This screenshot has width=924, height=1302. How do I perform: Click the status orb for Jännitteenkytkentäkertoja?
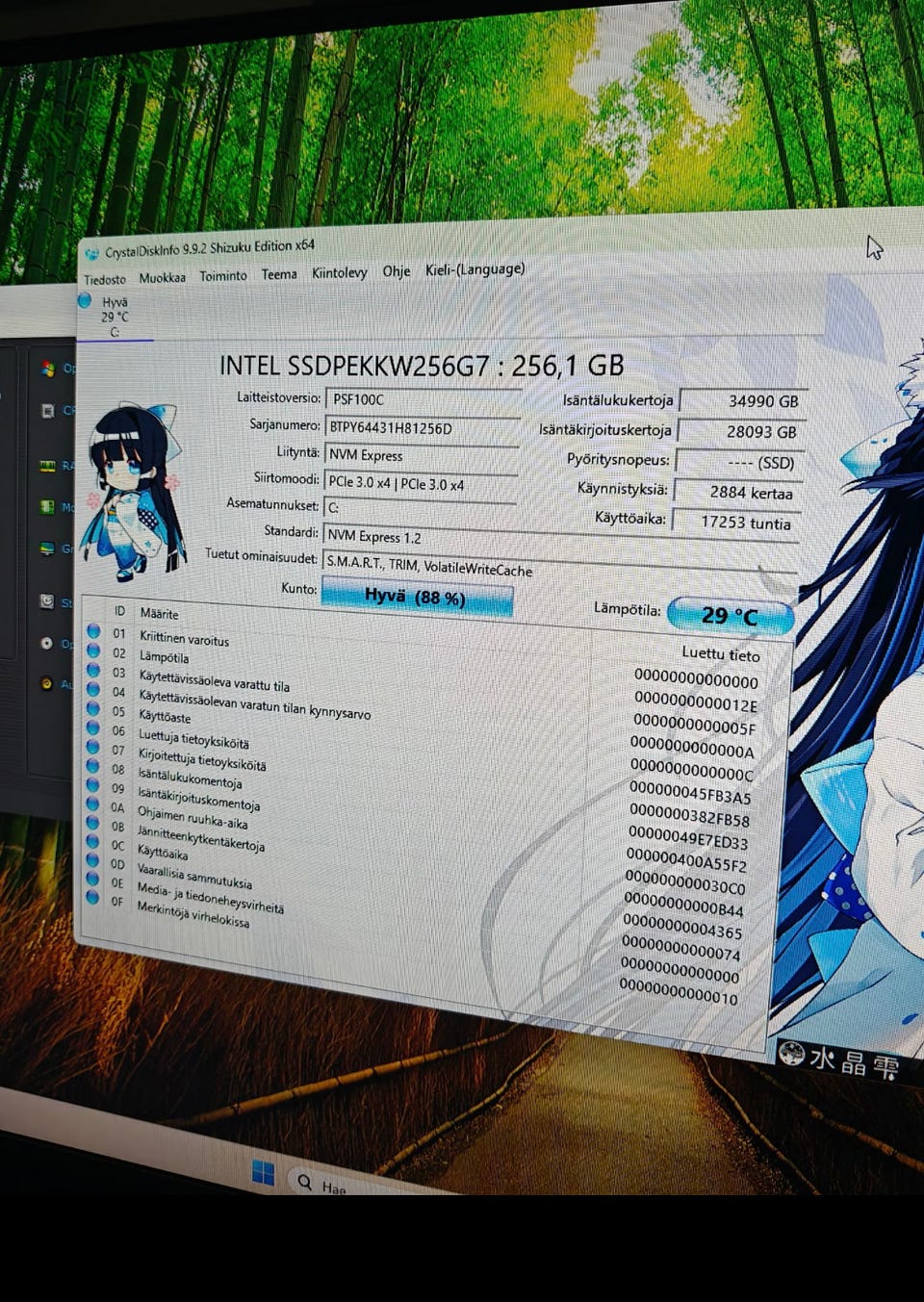(x=92, y=823)
